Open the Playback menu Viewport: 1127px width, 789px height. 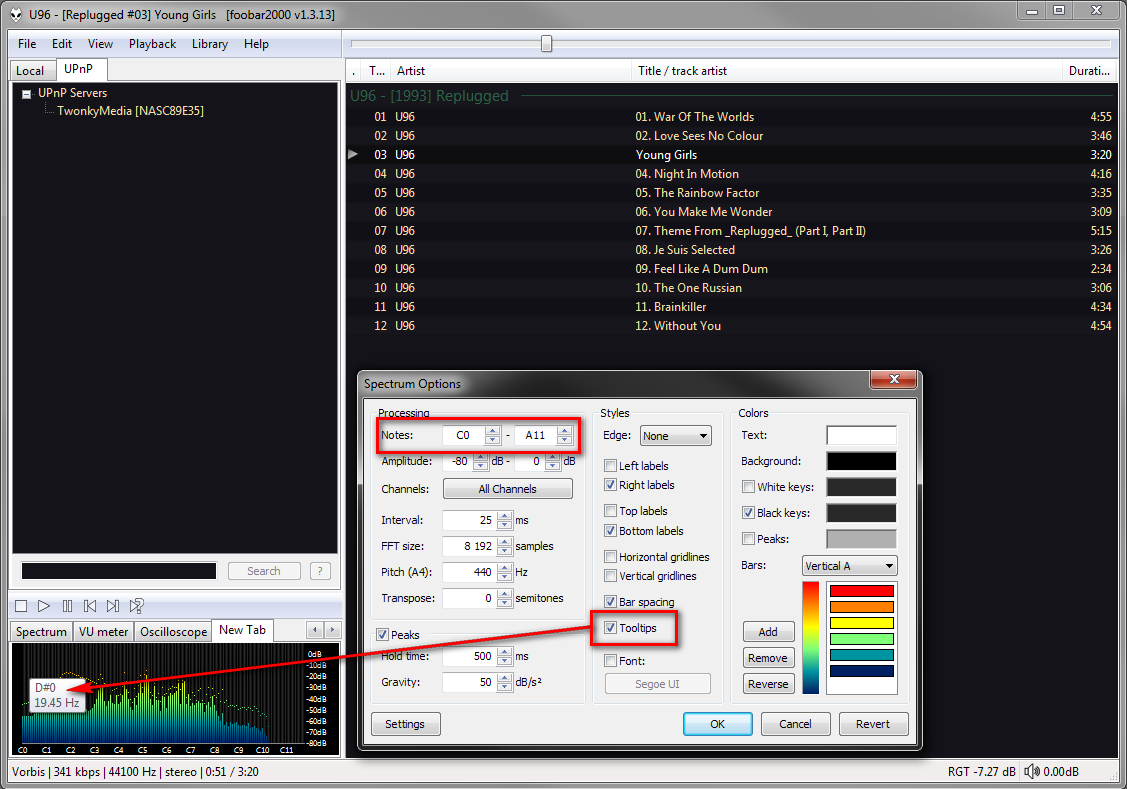tap(152, 44)
